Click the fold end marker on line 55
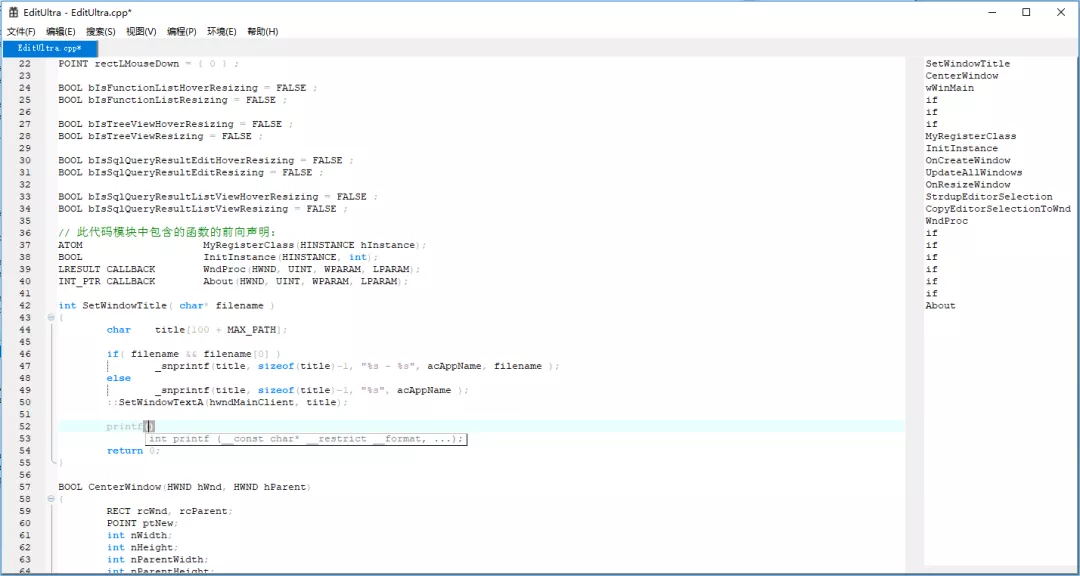 coord(50,463)
